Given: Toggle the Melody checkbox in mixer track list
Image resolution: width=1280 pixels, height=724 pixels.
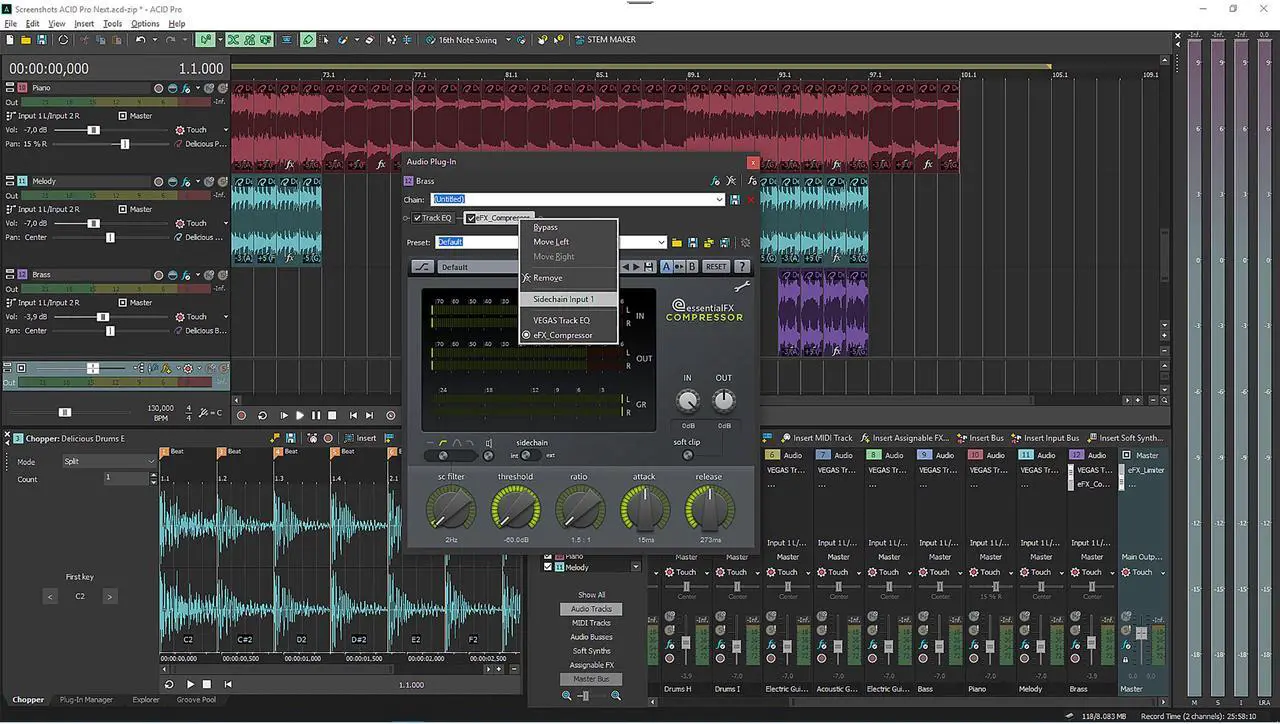Looking at the screenshot, I should click(x=547, y=567).
